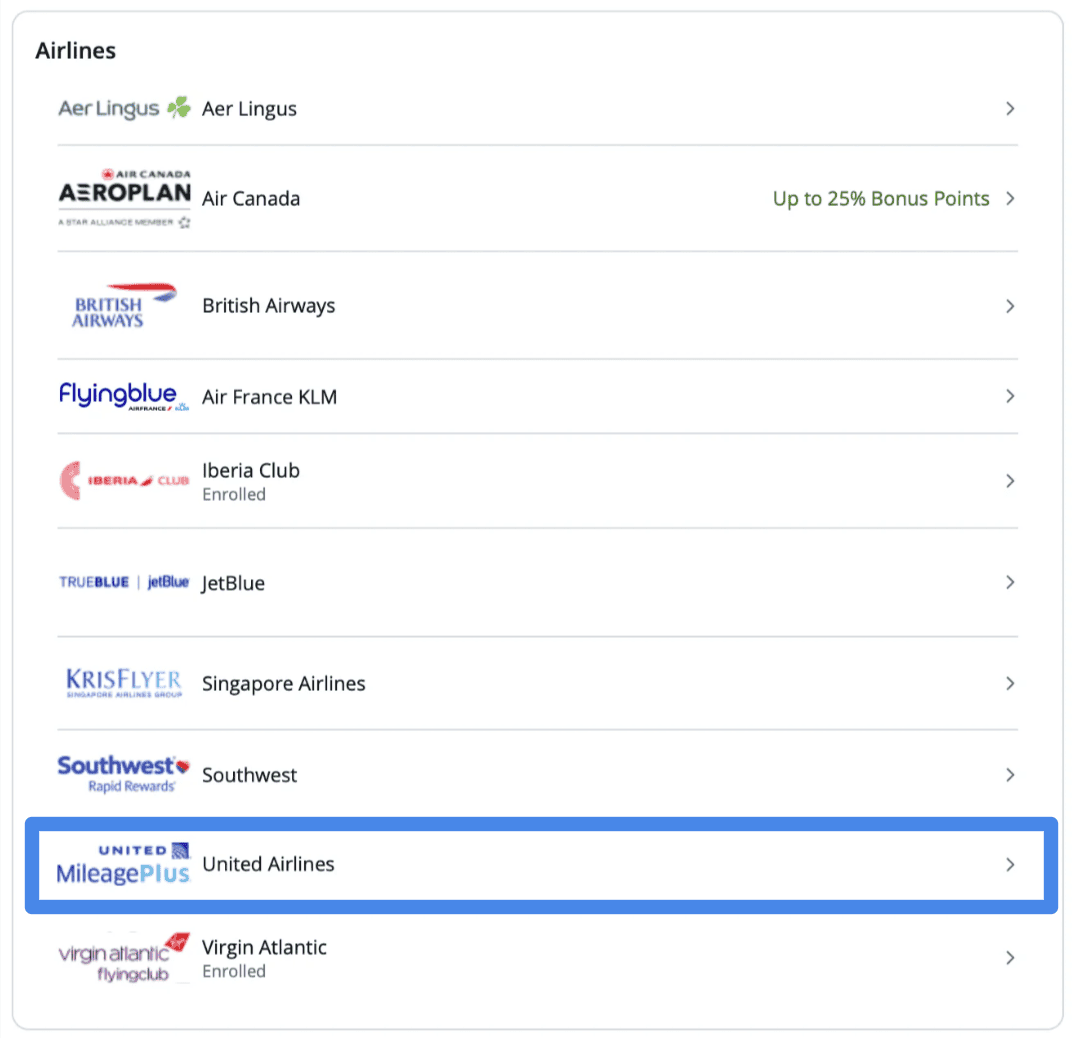Expand the Air Canada details chevron

[x=1010, y=198]
